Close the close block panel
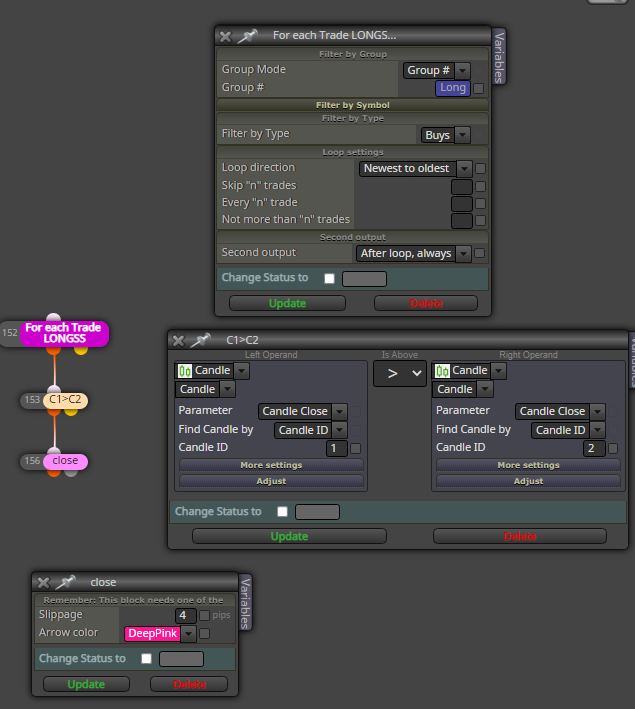The width and height of the screenshot is (635, 709). 43,583
